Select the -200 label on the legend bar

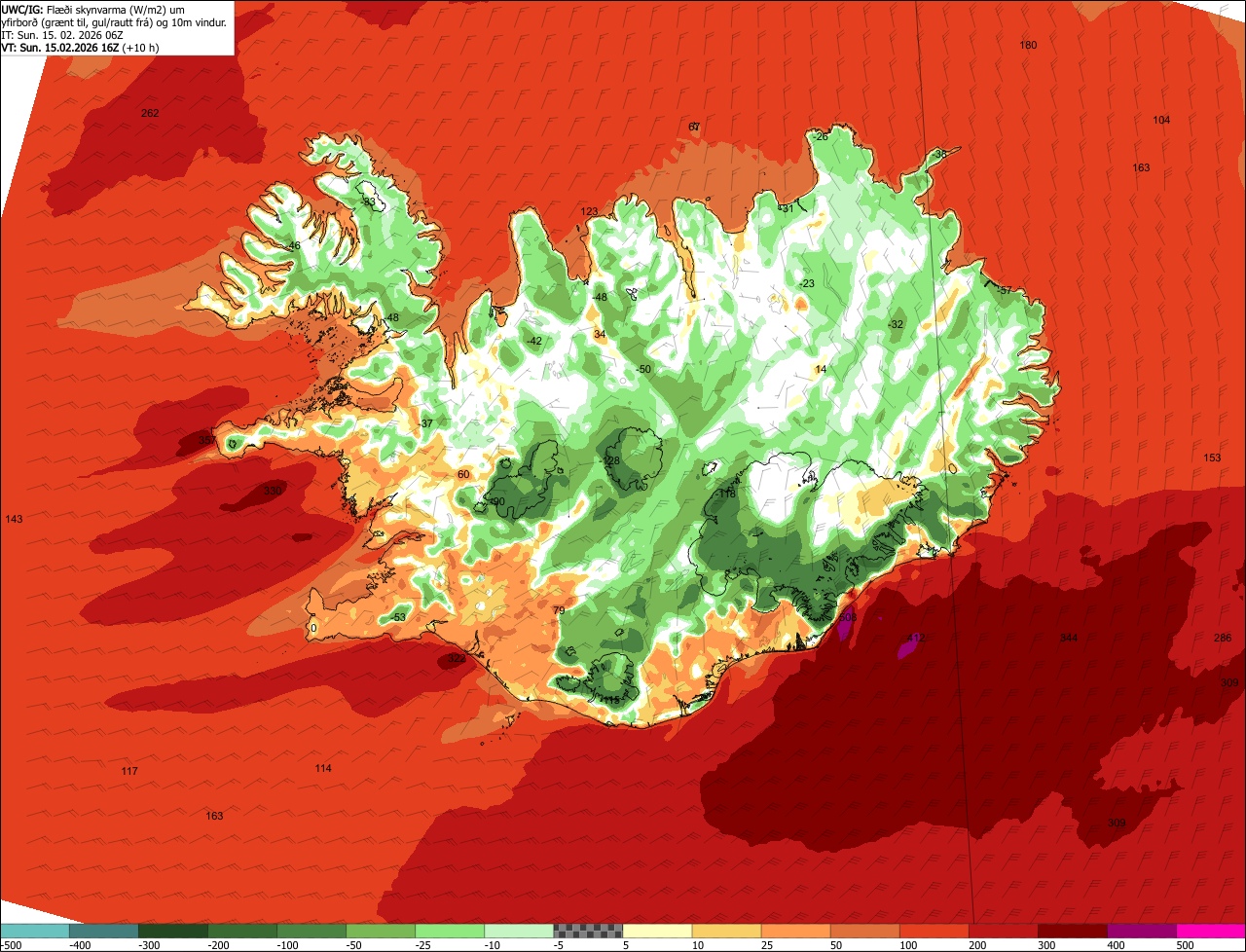(x=219, y=944)
